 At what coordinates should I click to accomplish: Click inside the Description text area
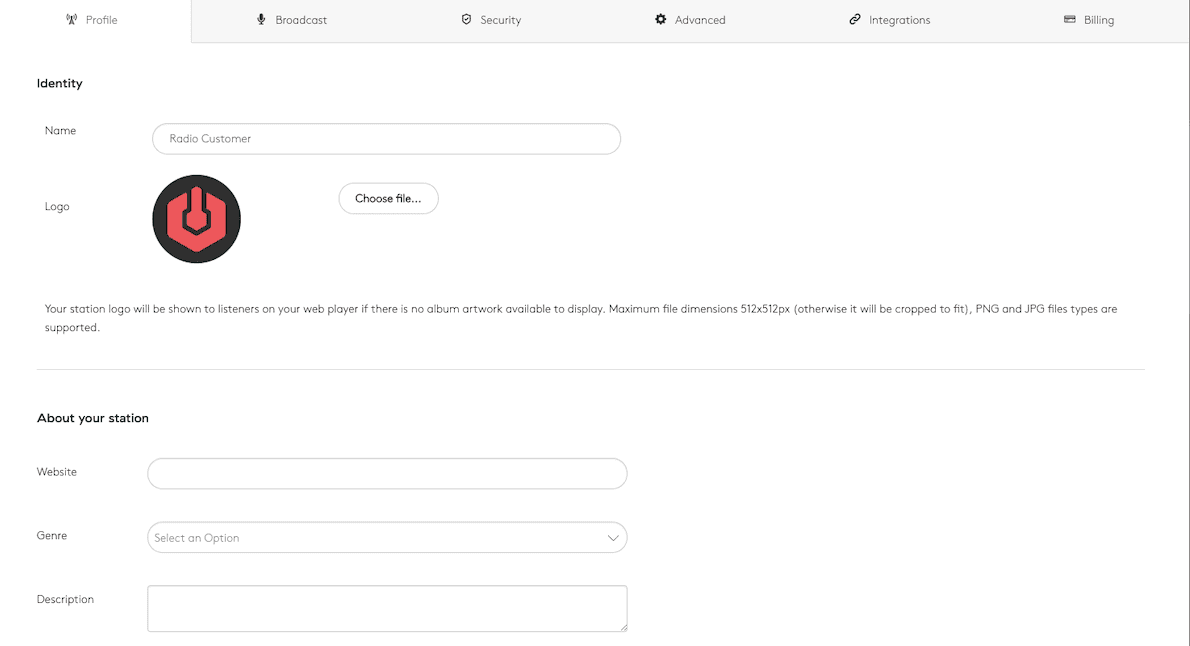click(x=386, y=608)
